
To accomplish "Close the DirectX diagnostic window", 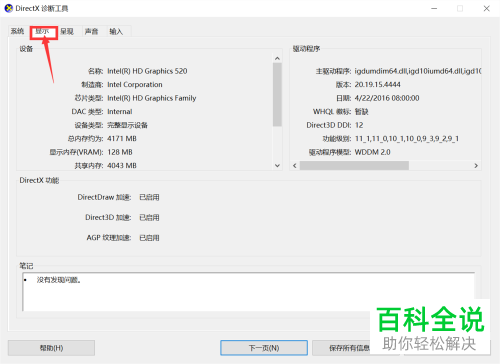I will tap(487, 8).
